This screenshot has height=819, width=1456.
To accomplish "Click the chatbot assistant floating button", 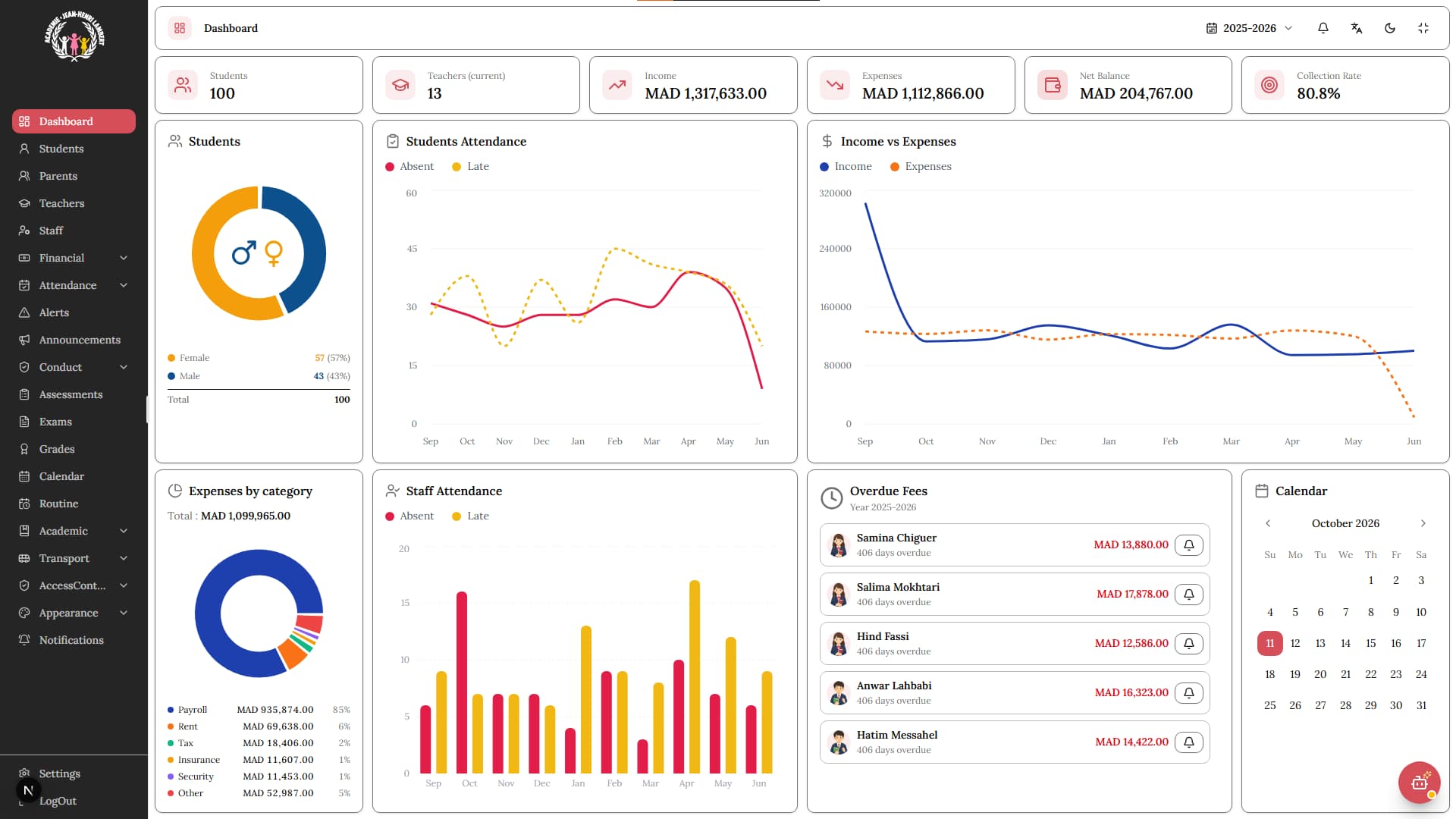I will coord(1420,782).
